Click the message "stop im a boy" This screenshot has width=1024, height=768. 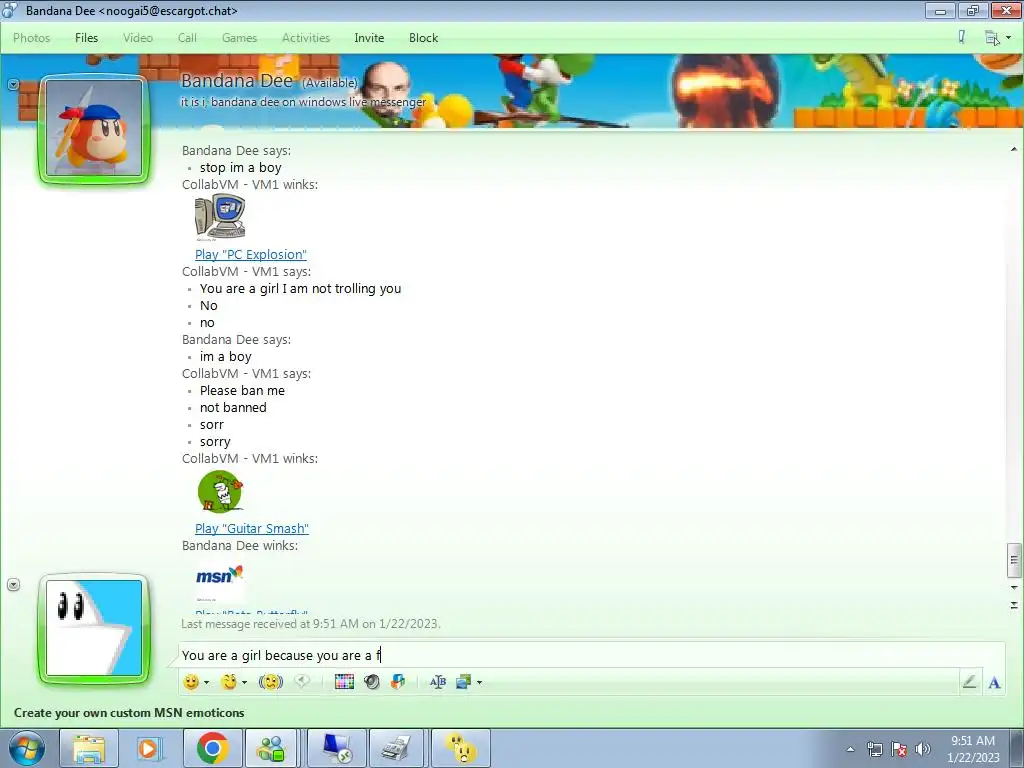(x=241, y=168)
